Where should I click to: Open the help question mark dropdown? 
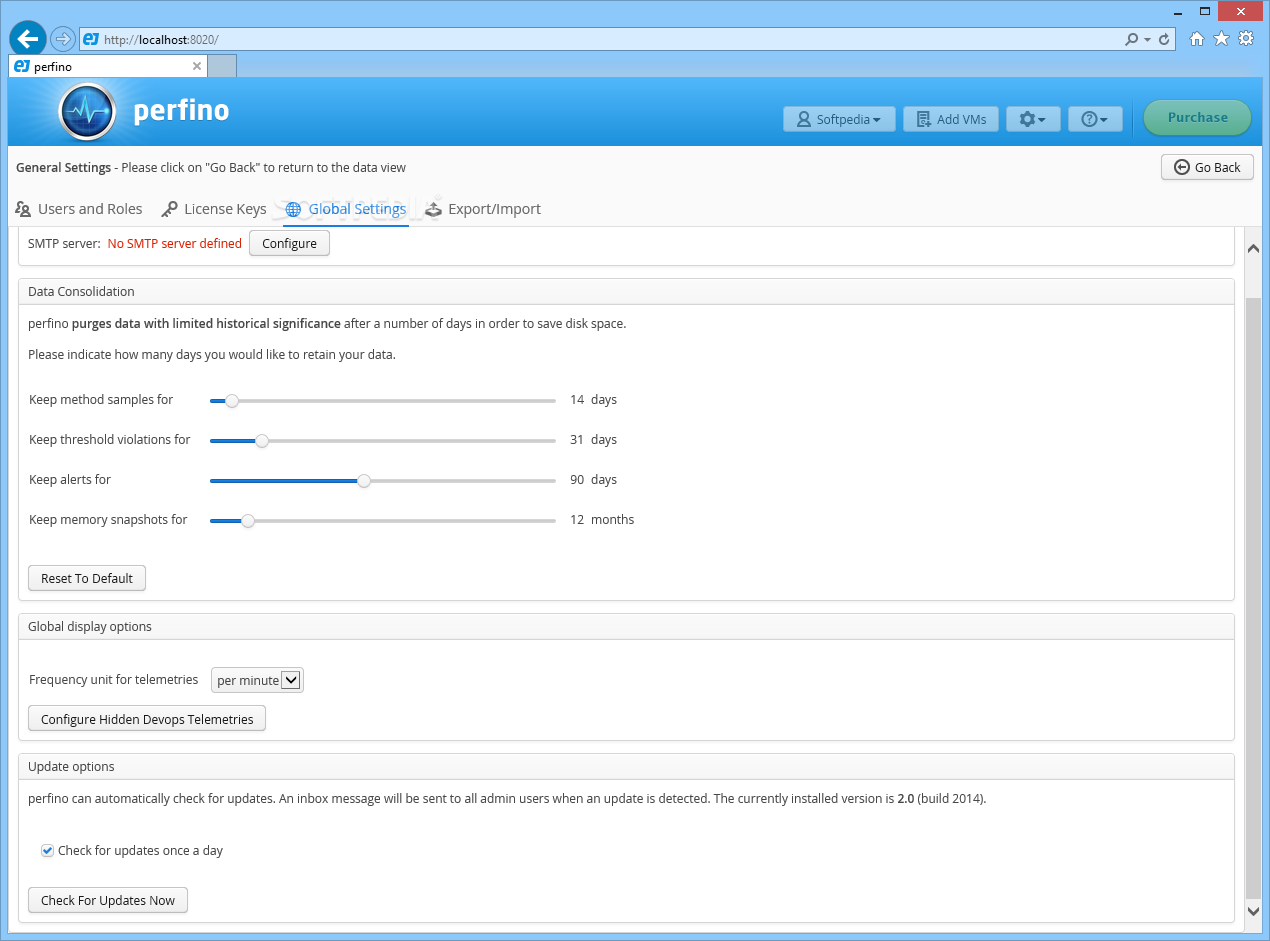tap(1095, 119)
